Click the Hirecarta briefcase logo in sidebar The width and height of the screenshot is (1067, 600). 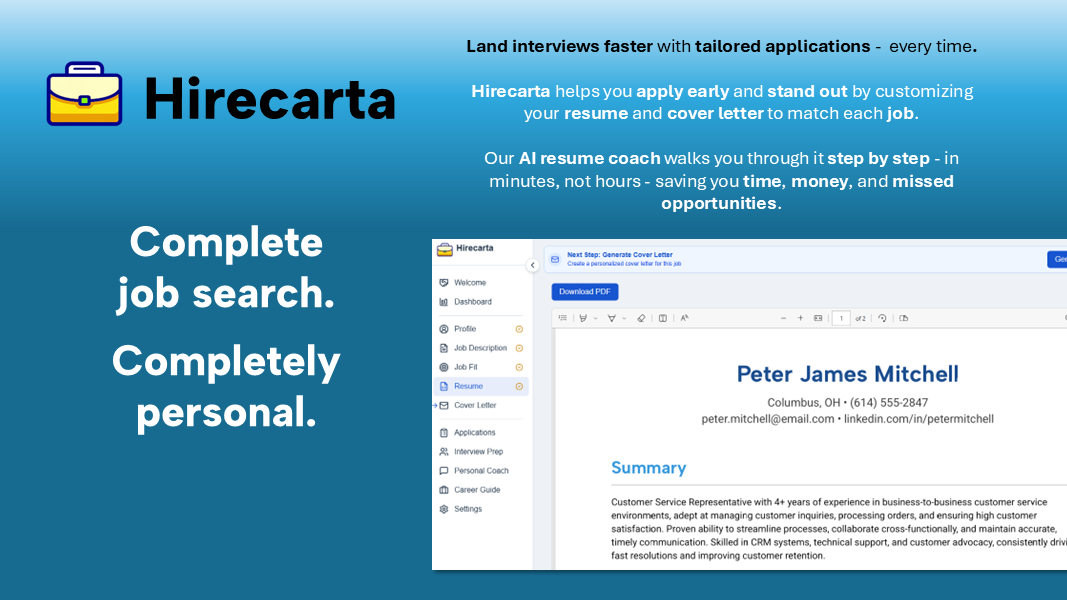tap(445, 249)
